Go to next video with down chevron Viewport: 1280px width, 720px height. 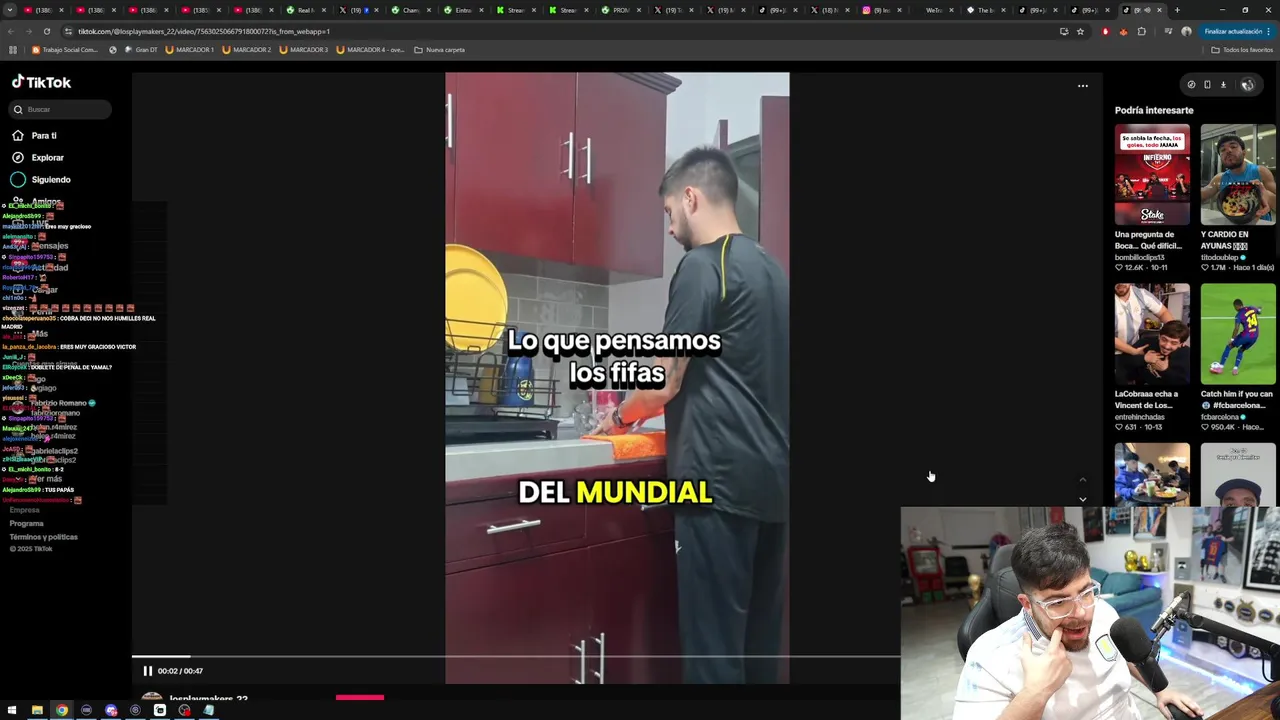(1082, 499)
